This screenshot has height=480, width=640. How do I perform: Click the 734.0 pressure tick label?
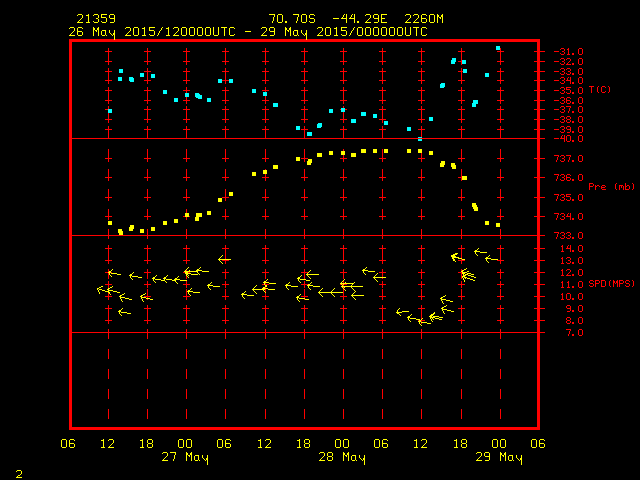pyautogui.click(x=569, y=217)
